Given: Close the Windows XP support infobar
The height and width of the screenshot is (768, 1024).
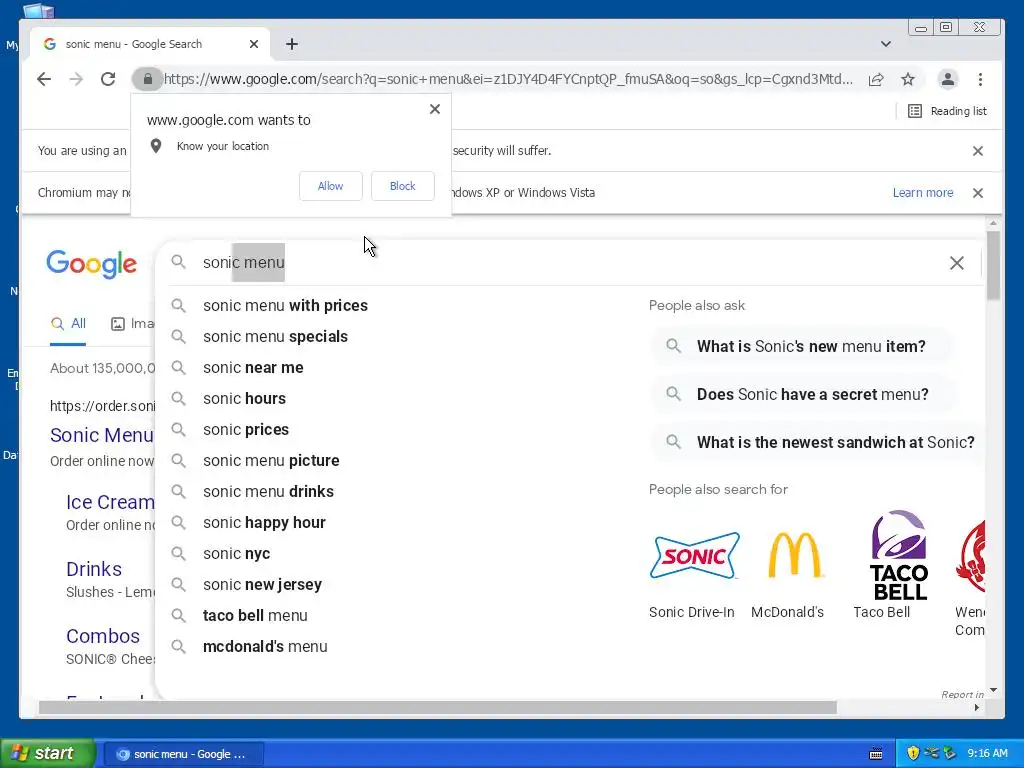Looking at the screenshot, I should coord(978,193).
